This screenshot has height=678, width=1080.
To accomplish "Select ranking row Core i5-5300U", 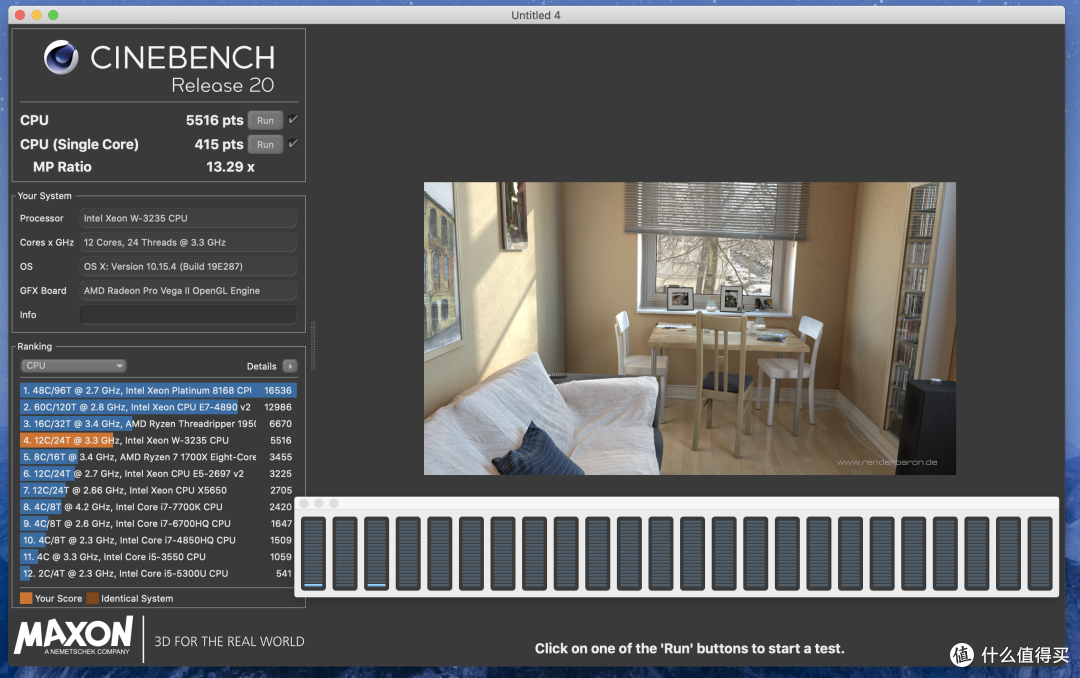I will pyautogui.click(x=158, y=573).
